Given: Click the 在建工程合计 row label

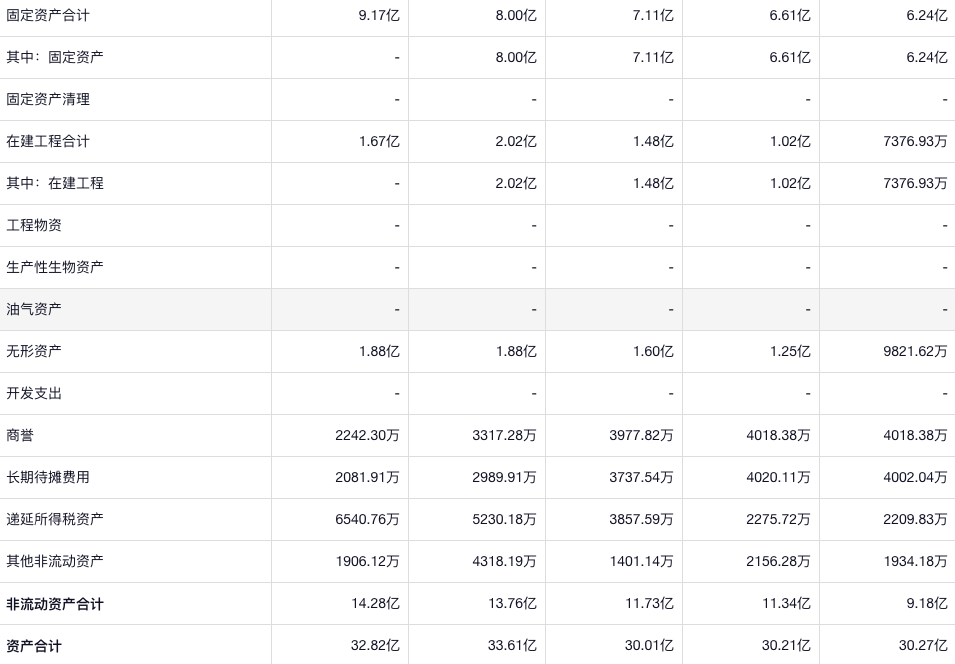Looking at the screenshot, I should point(48,141).
